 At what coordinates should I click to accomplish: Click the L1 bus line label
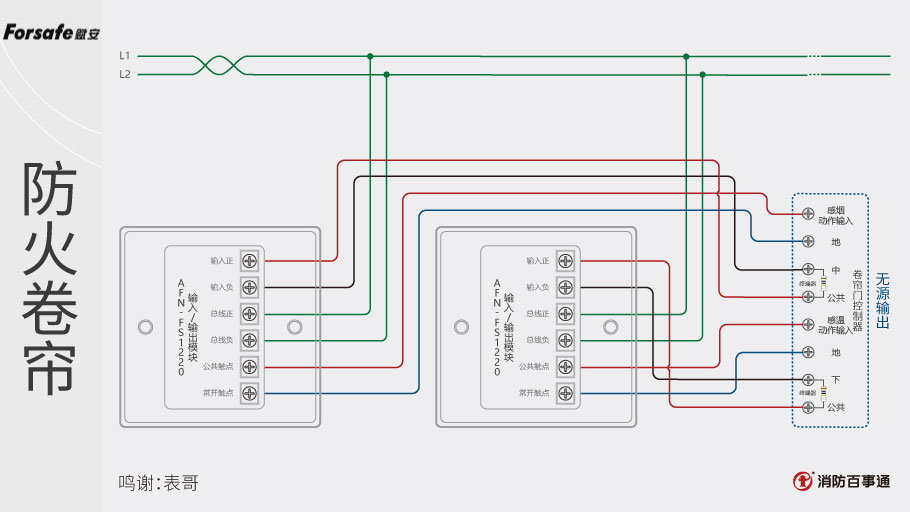[x=124, y=56]
